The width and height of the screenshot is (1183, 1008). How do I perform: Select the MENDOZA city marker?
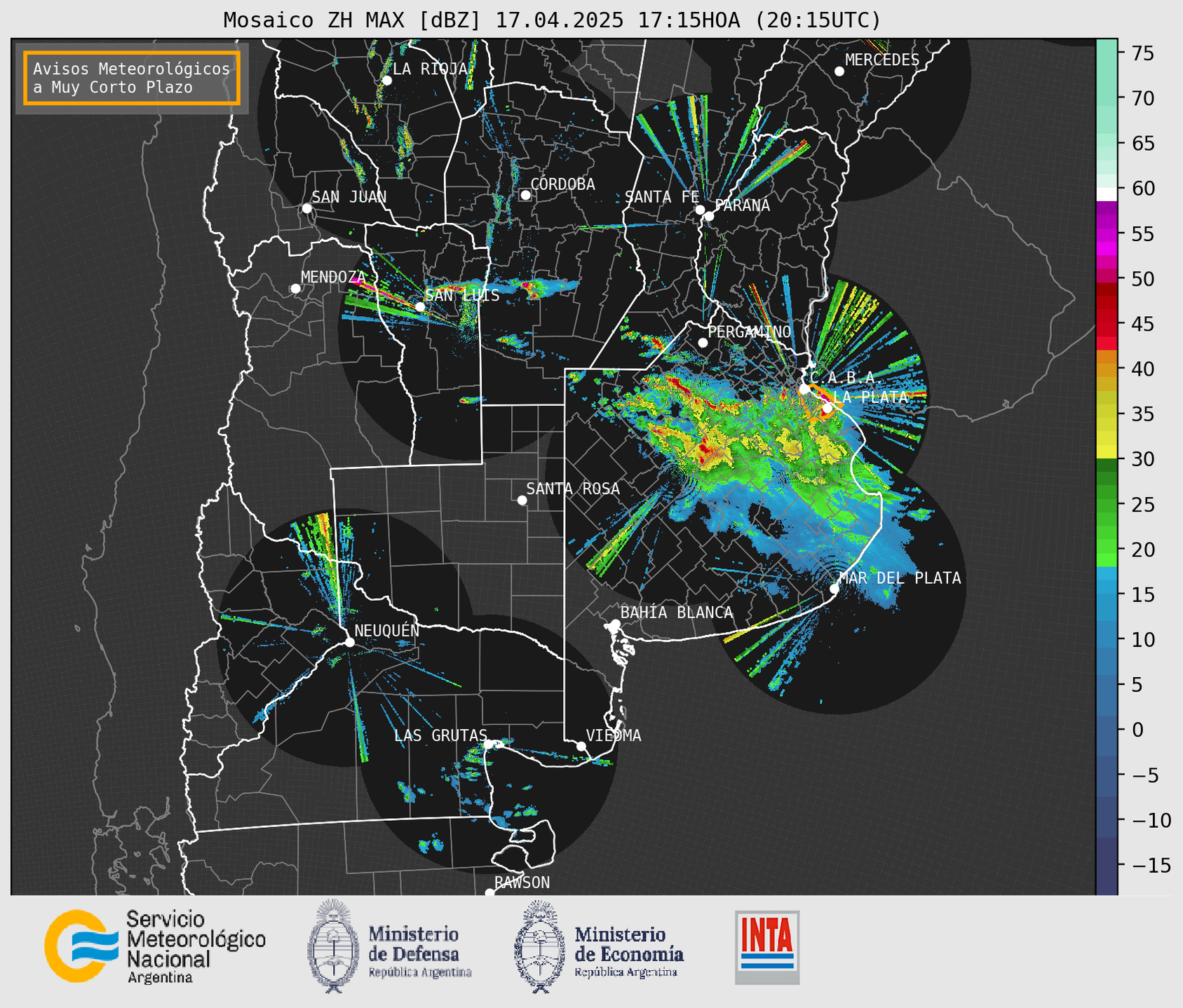(x=296, y=289)
